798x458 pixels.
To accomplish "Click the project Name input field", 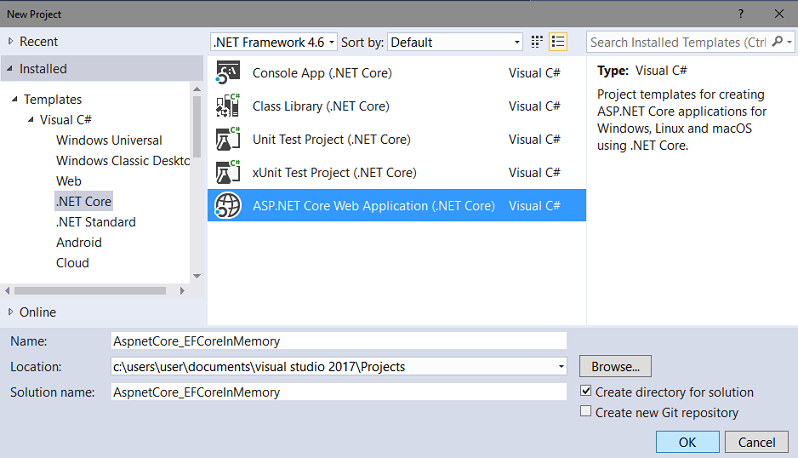I will [x=338, y=340].
